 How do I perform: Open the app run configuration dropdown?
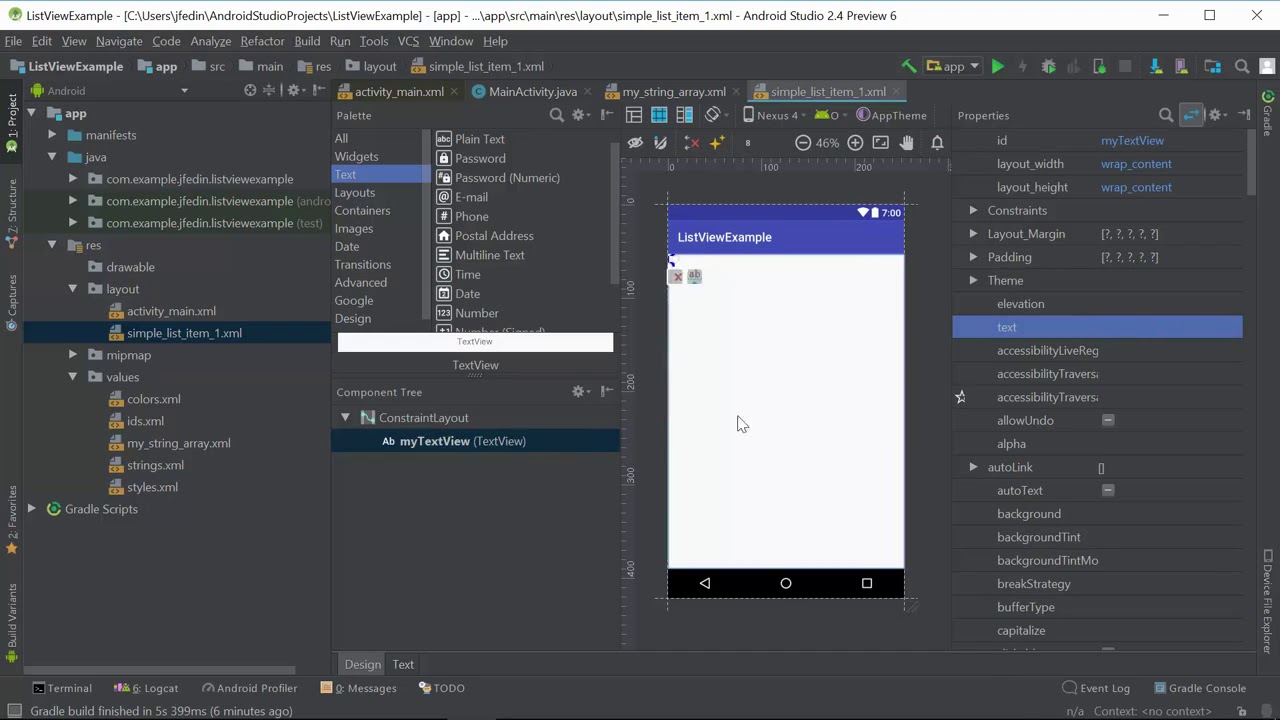953,66
